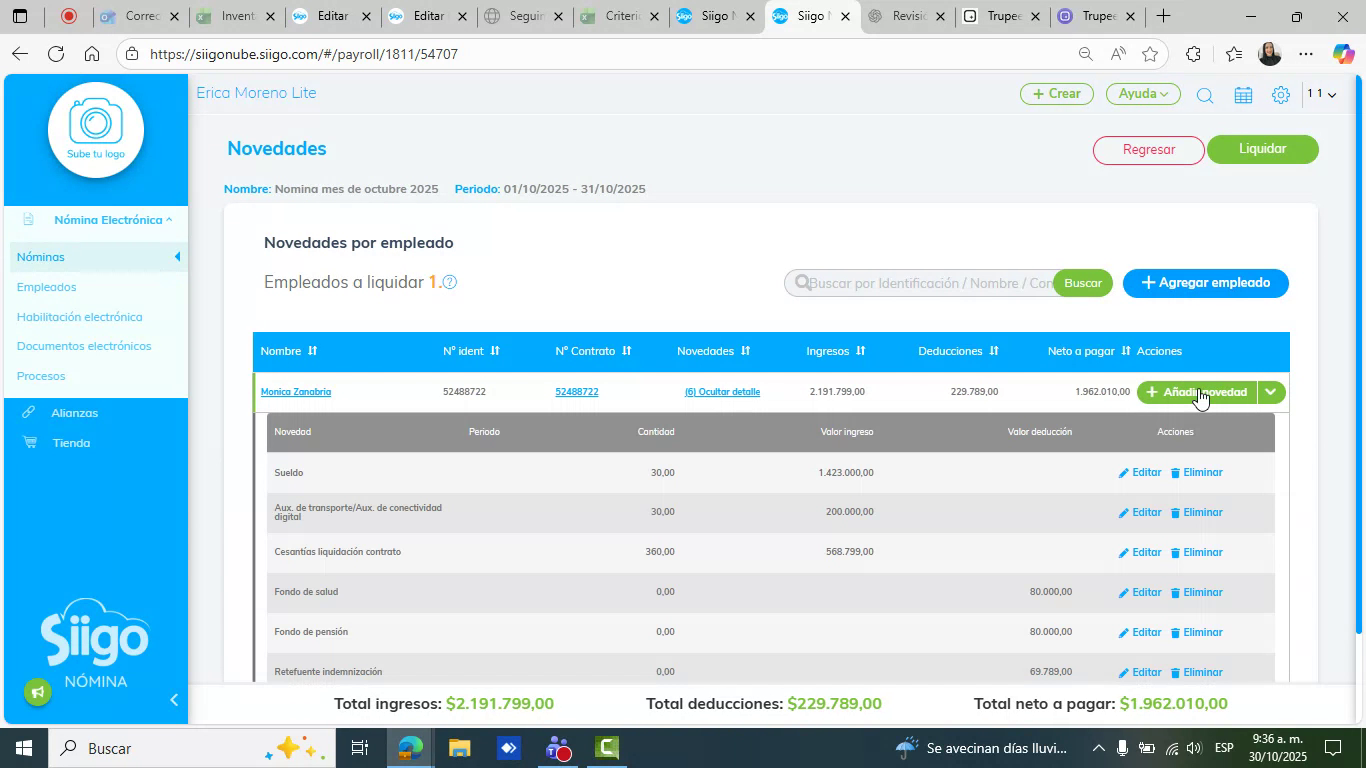
Task: Open Task View in taskbar
Action: click(x=360, y=748)
